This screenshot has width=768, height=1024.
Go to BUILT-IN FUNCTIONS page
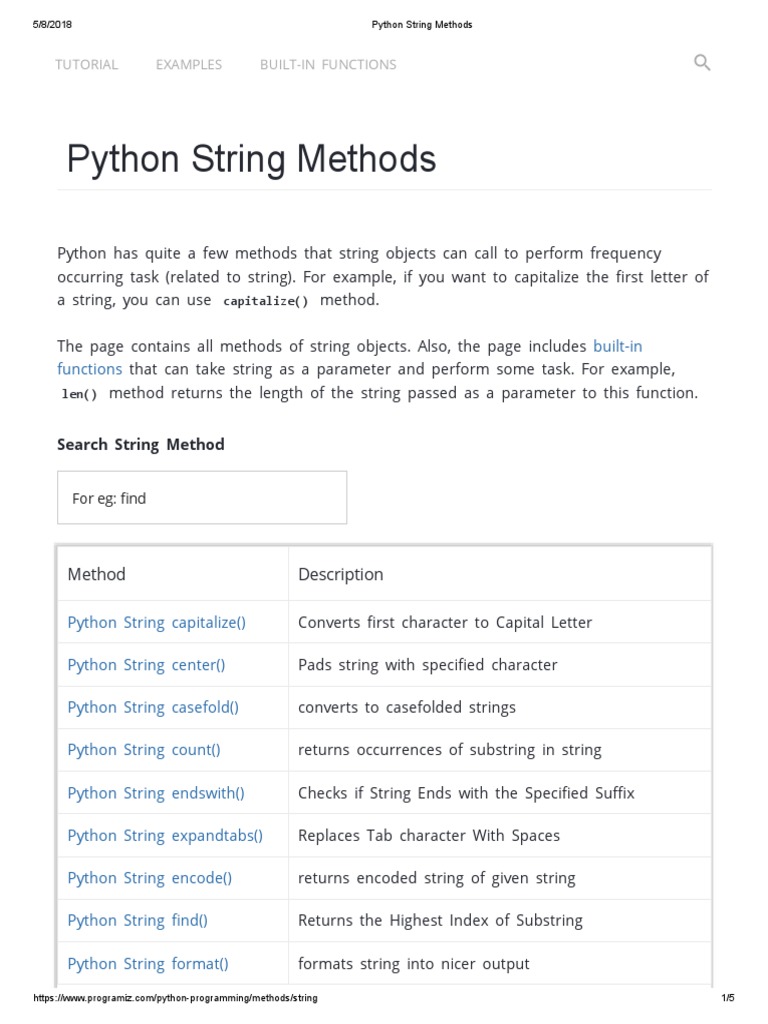(x=328, y=64)
